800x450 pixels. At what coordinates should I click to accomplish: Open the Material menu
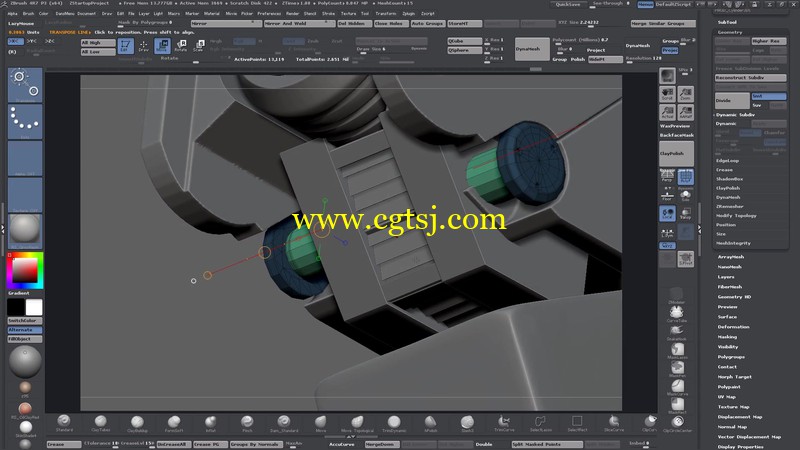pos(211,14)
